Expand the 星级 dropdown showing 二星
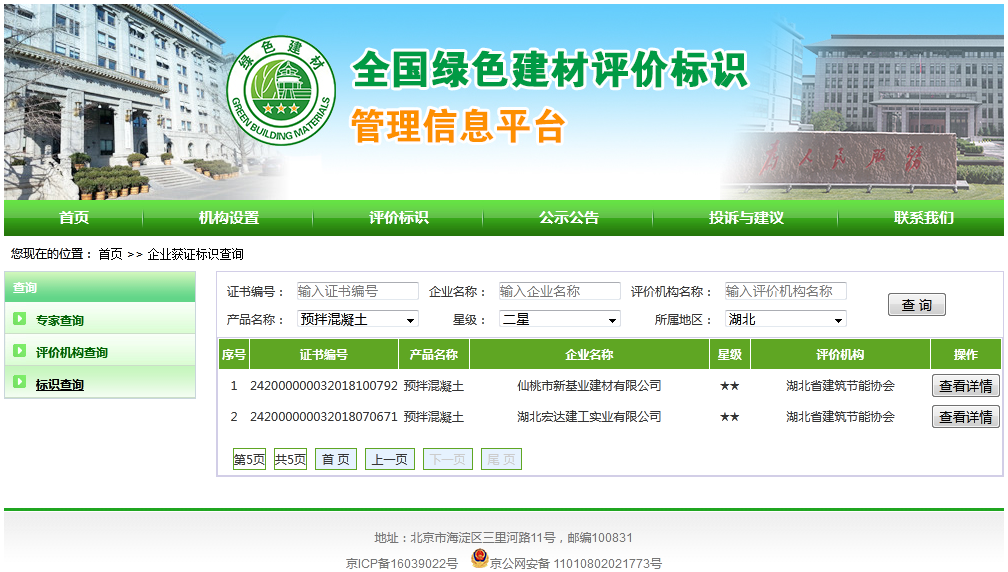The width and height of the screenshot is (1008, 572). tap(559, 319)
